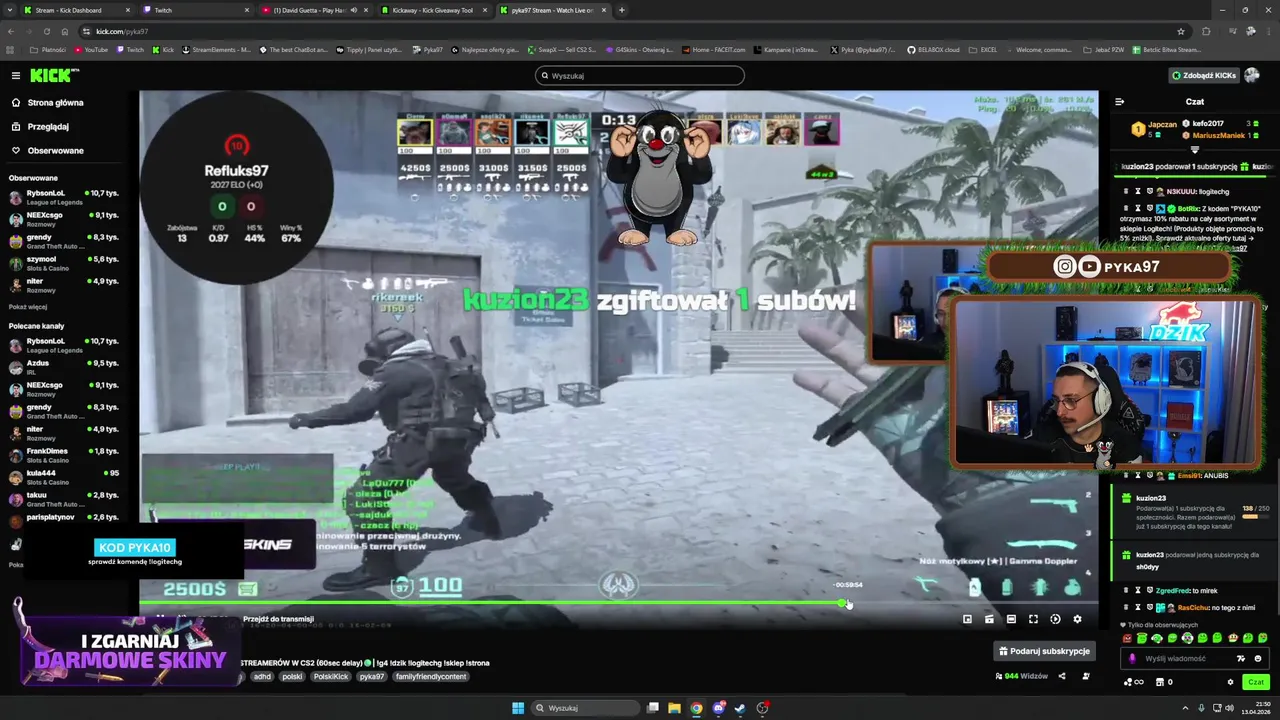Open the video player settings gear
This screenshot has height=720, width=1280.
pyautogui.click(x=1077, y=619)
